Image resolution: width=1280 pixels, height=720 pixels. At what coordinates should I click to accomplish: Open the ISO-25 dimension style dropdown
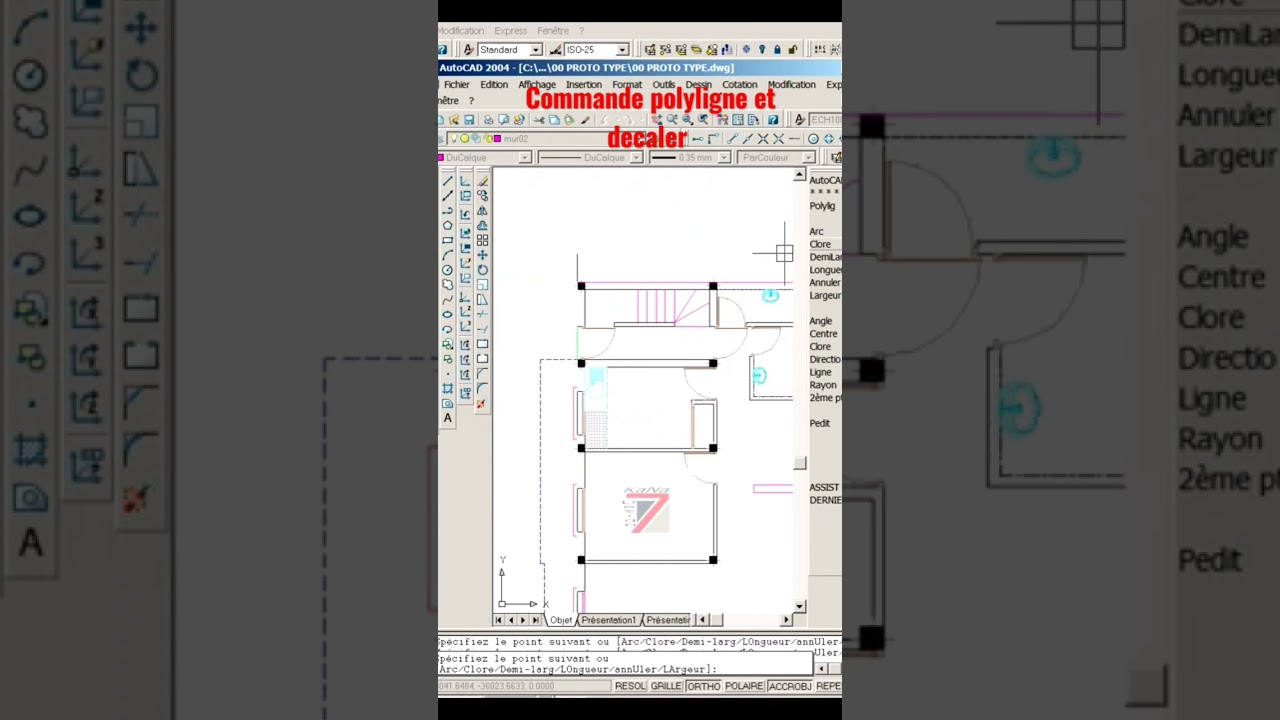pyautogui.click(x=597, y=49)
